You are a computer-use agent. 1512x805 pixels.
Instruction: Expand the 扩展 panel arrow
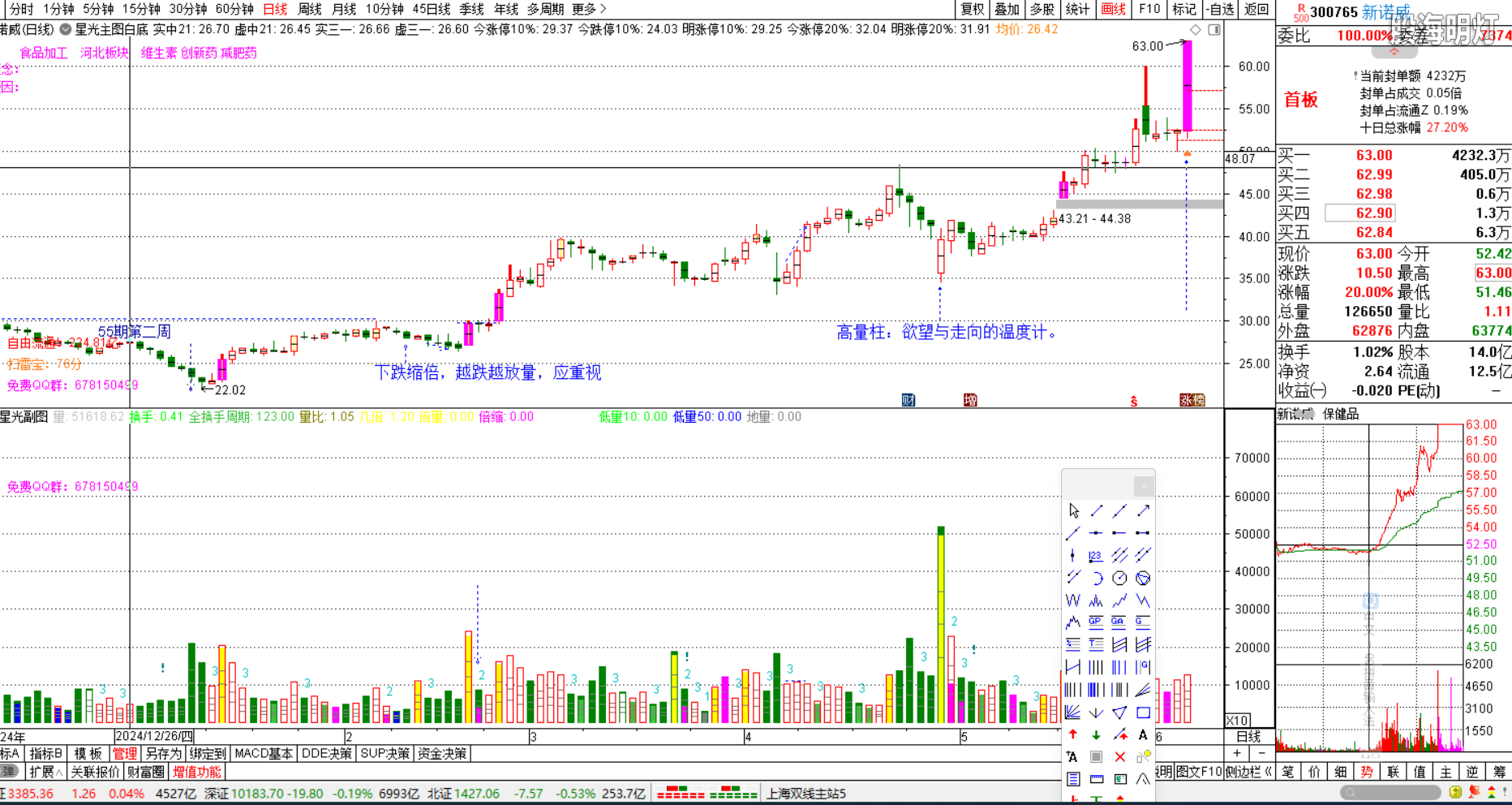(45, 772)
